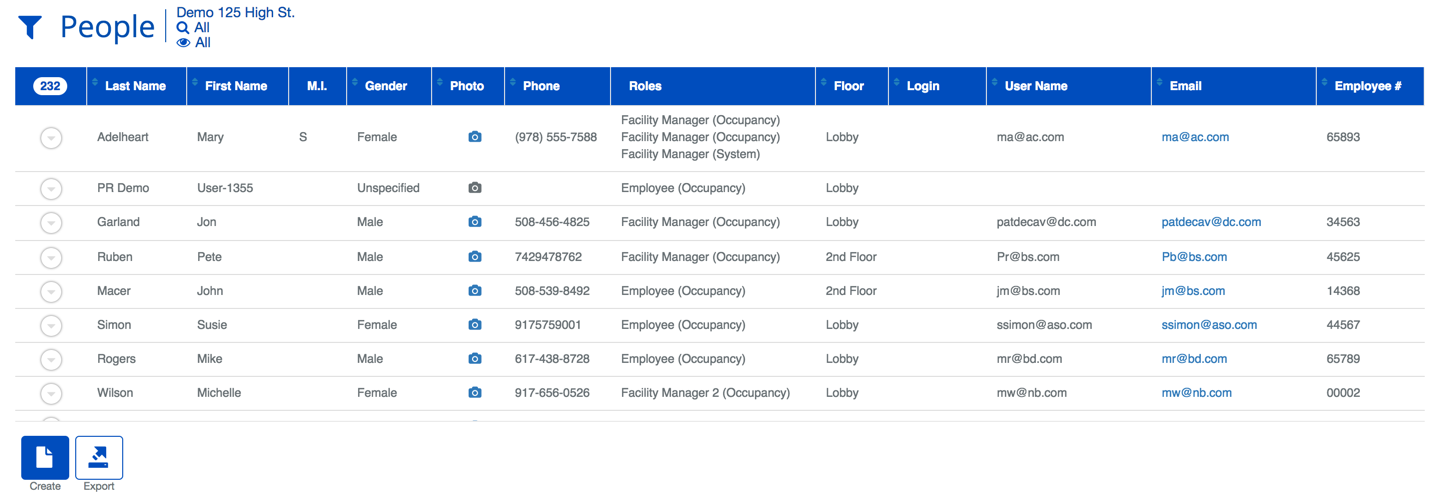
Task: Expand row menu for Simon
Action: [51, 326]
